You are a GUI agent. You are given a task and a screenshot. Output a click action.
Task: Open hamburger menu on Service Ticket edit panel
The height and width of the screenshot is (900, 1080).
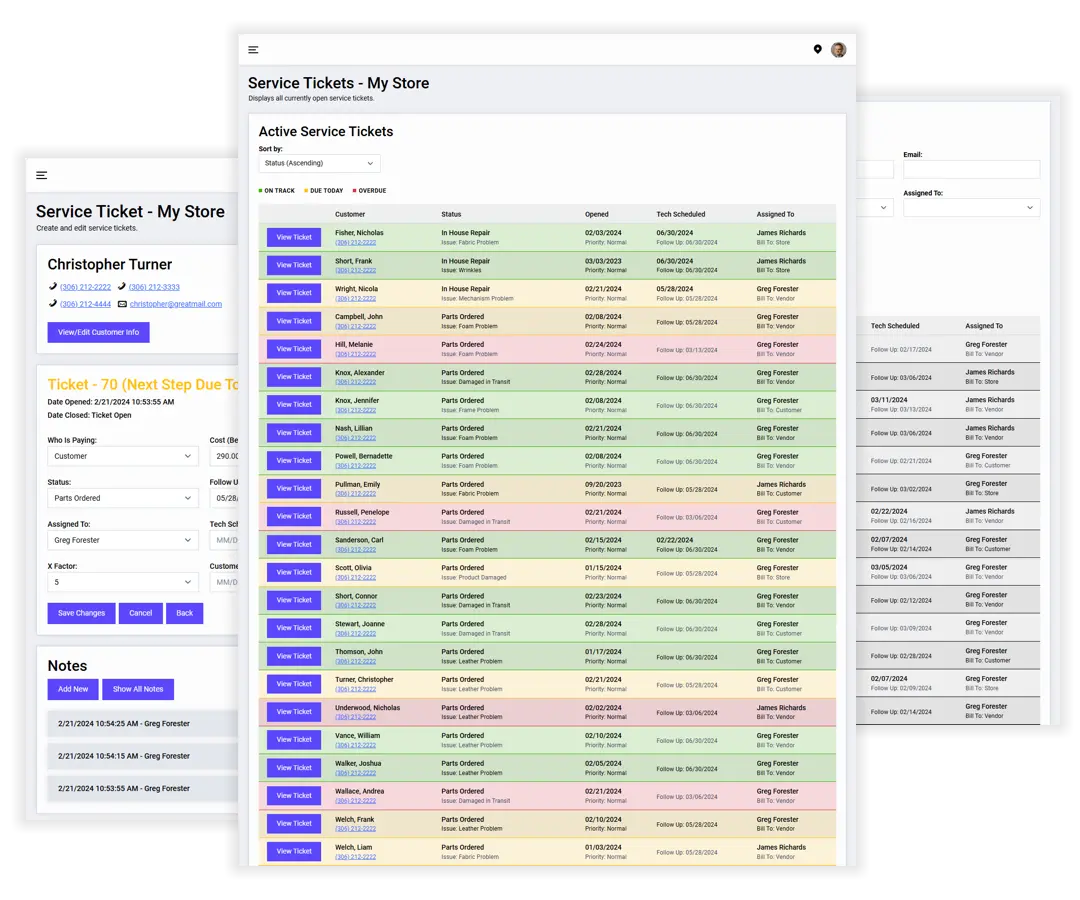pos(42,175)
